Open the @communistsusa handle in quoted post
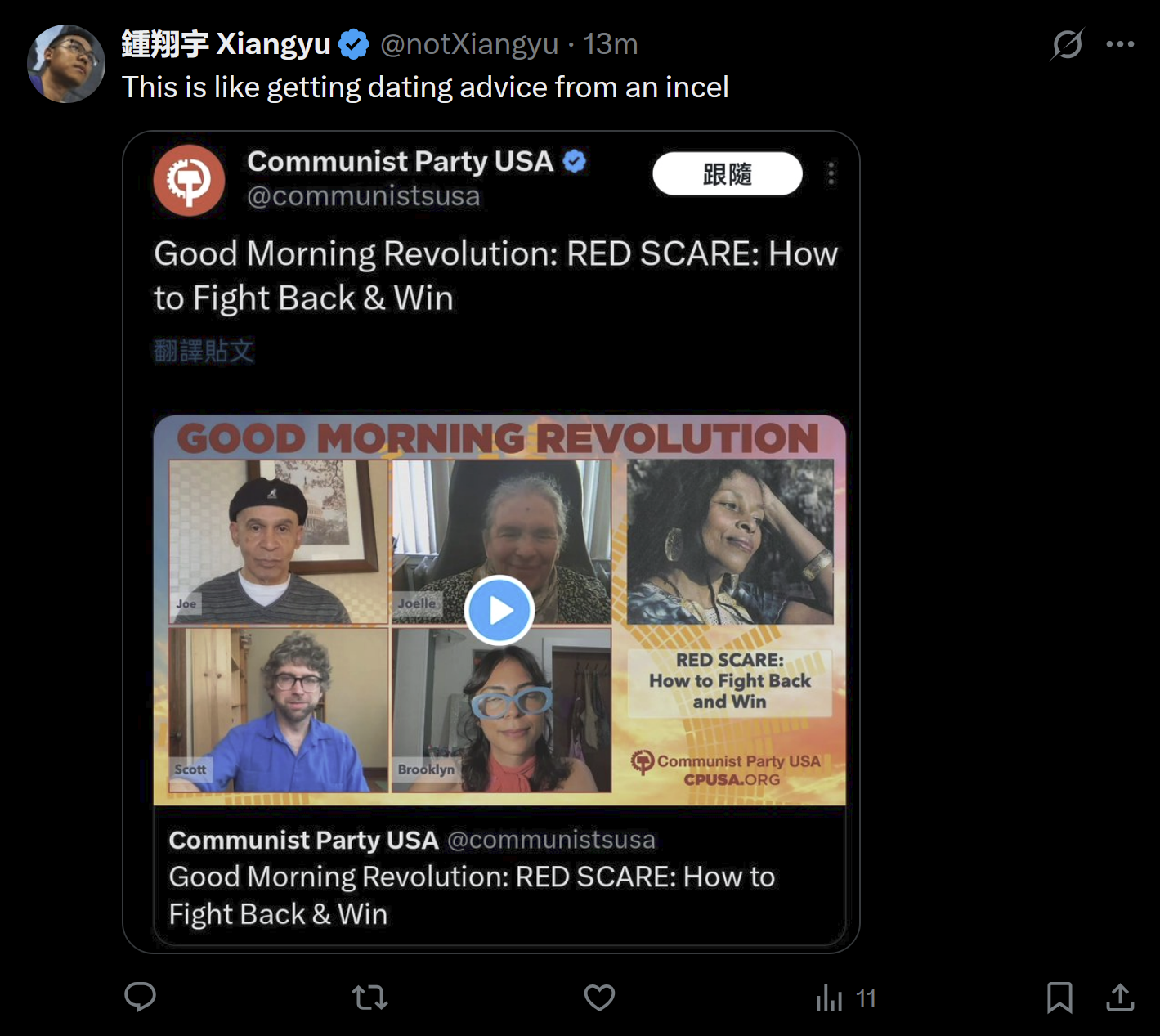This screenshot has height=1036, width=1160. point(364,196)
